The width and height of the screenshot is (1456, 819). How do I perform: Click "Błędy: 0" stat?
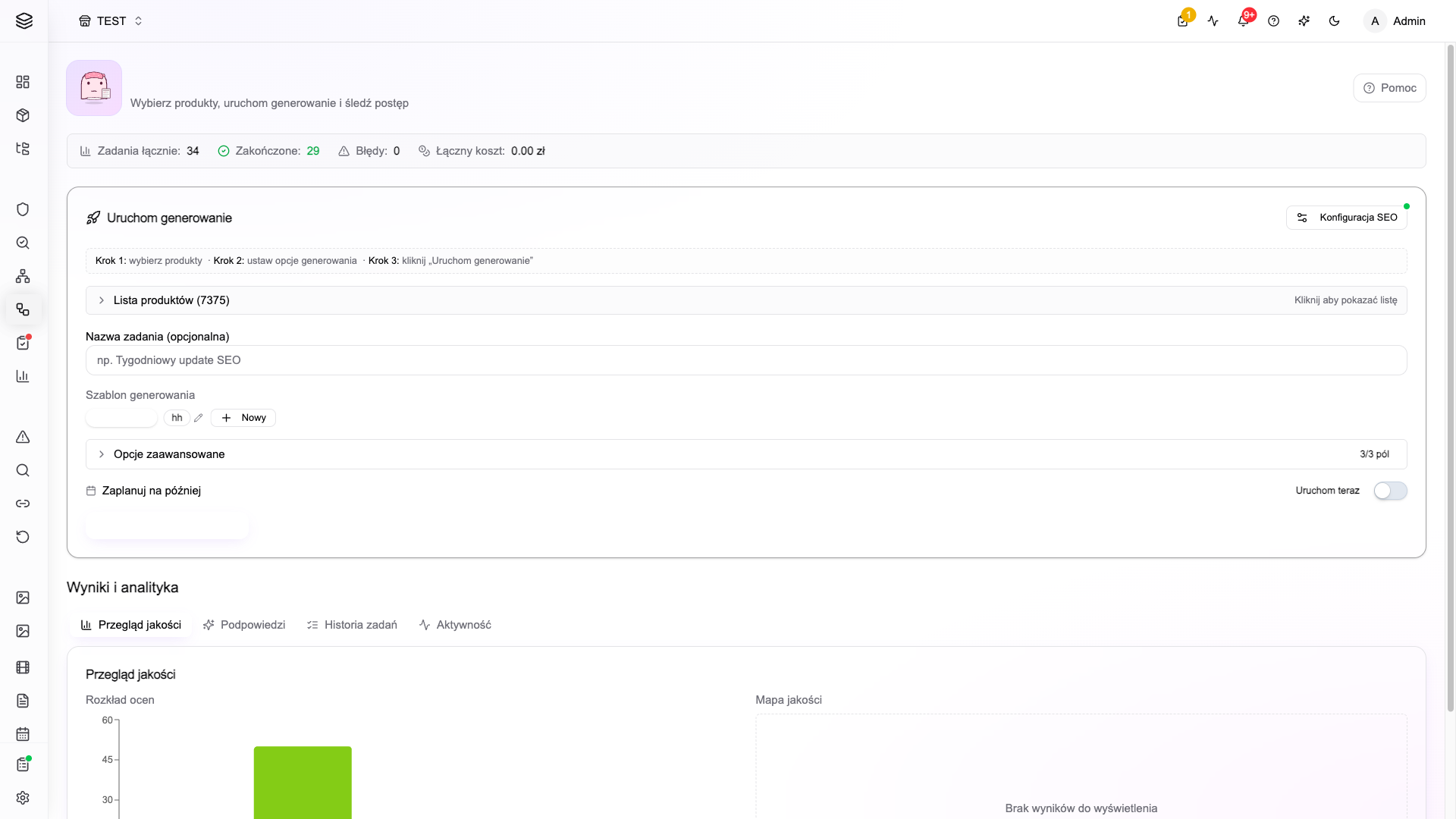[369, 151]
